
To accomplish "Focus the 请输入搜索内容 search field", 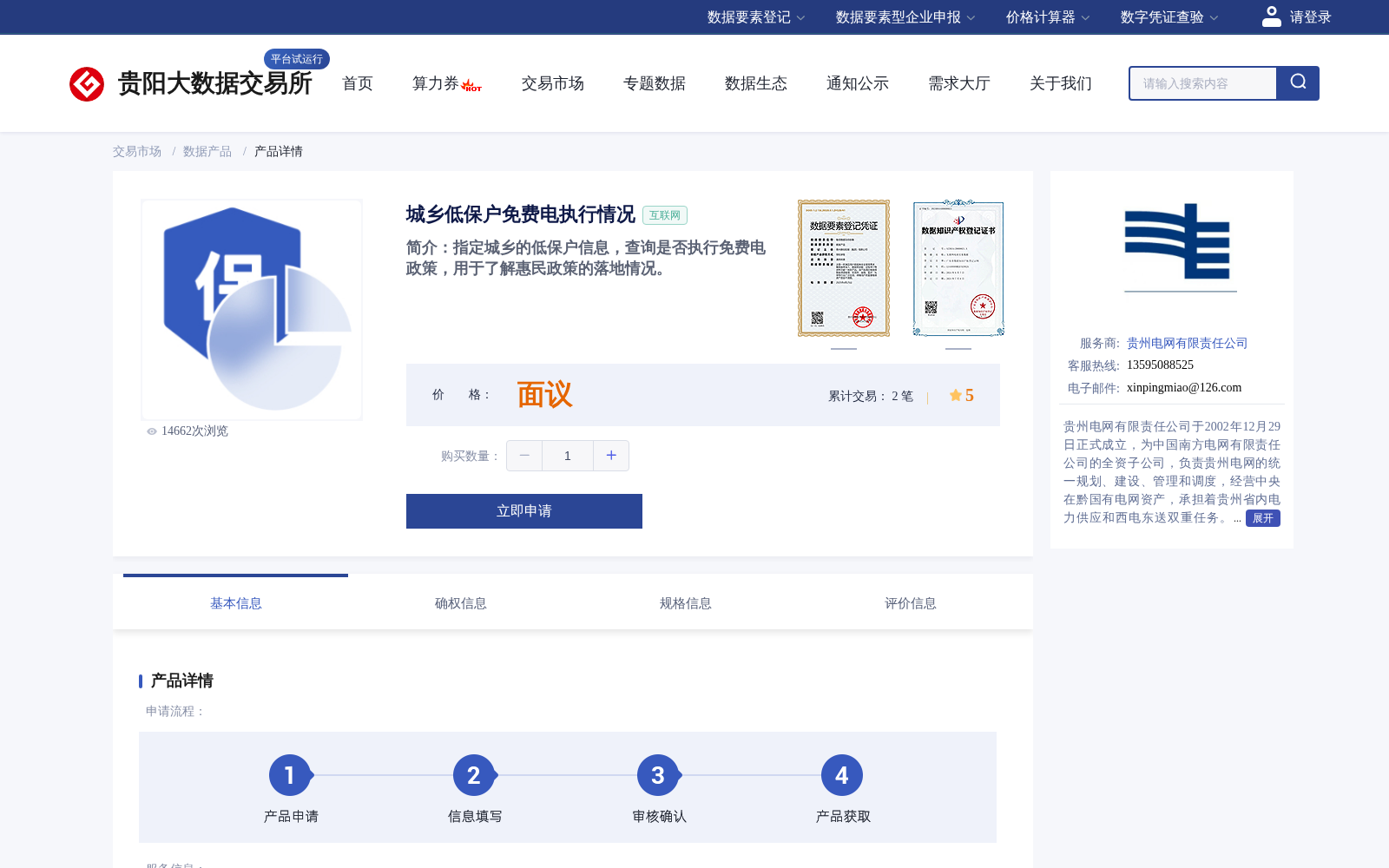I will coord(1203,83).
